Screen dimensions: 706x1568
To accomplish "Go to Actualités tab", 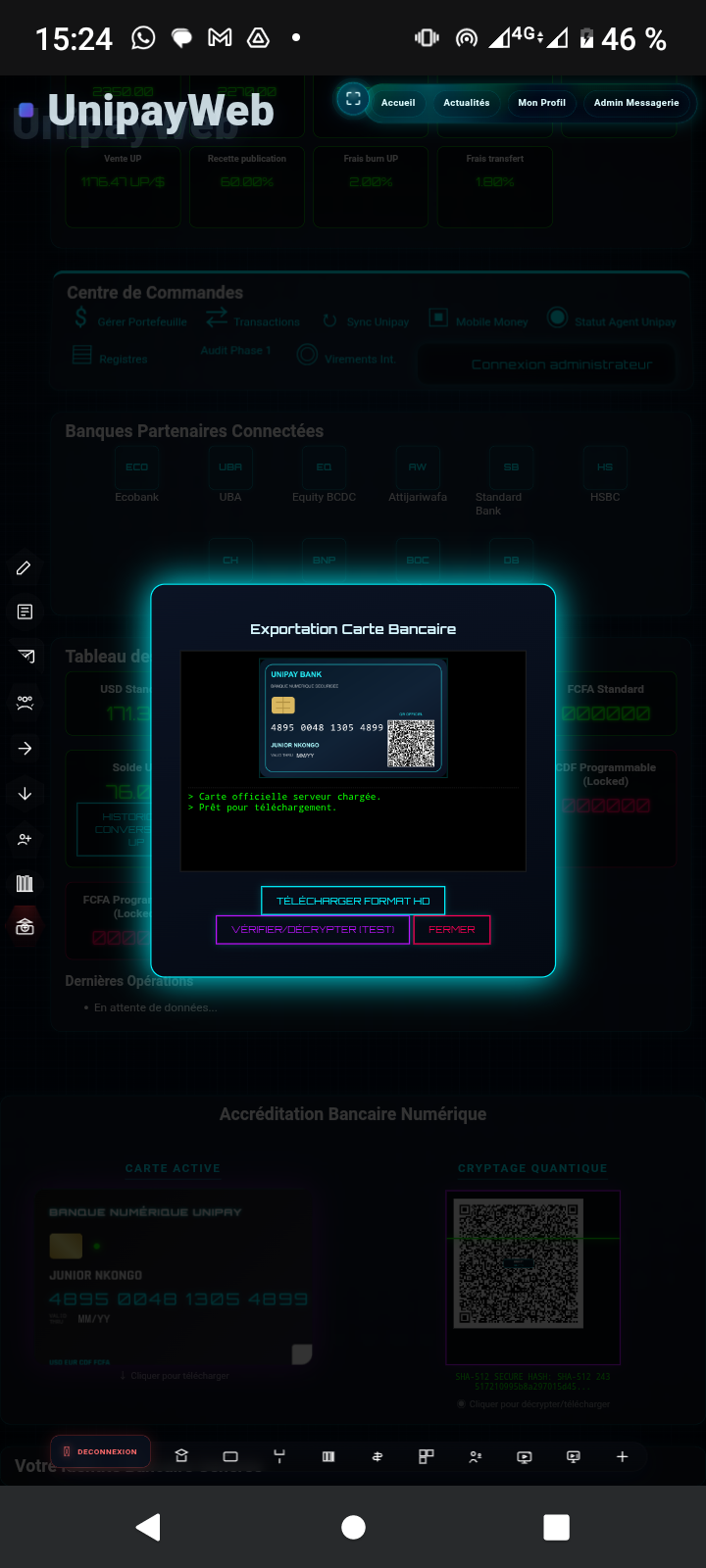I will click(x=467, y=102).
